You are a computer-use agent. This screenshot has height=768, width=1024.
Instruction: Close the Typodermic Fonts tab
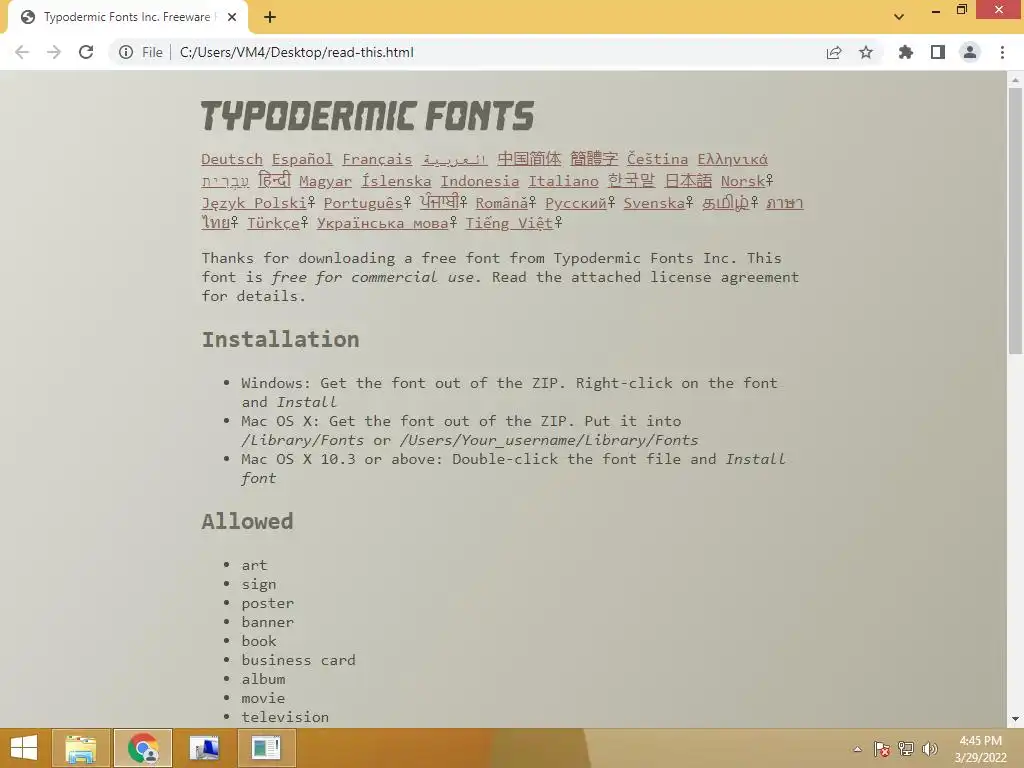[232, 18]
